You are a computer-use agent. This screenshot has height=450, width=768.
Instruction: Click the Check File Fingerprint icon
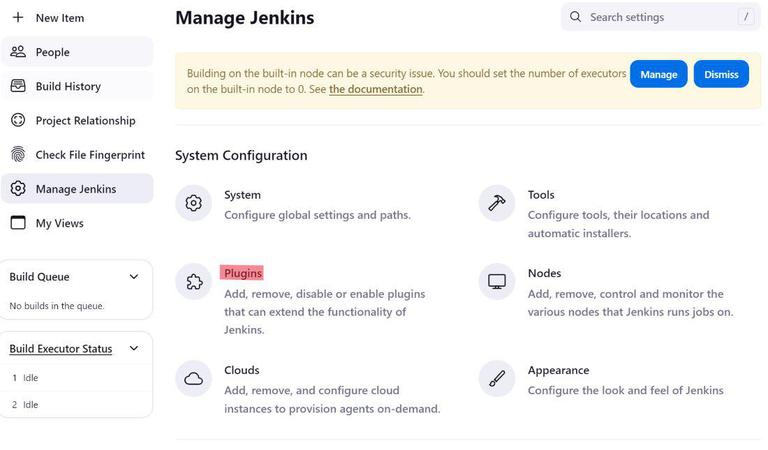[18, 155]
